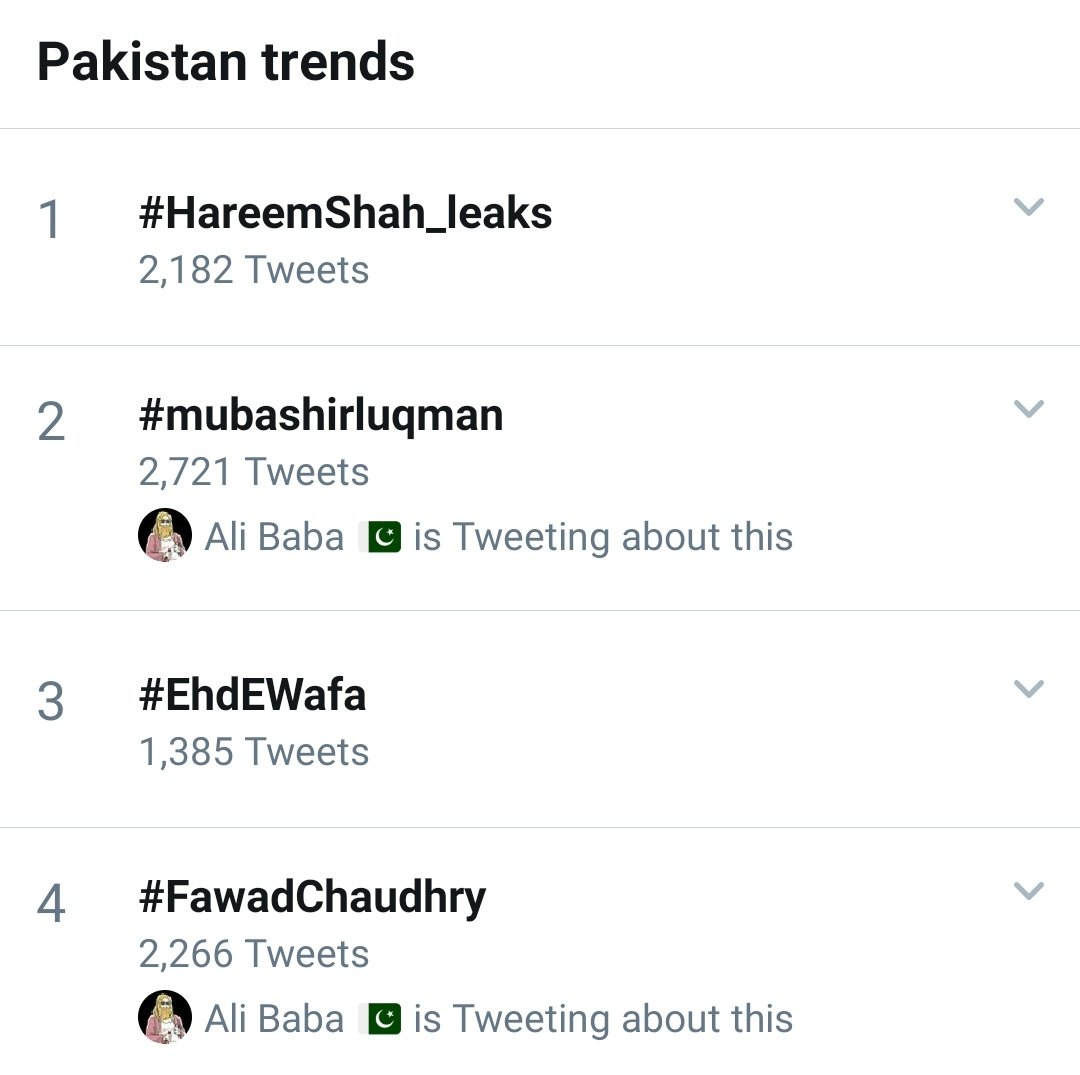1080x1075 pixels.
Task: Open chevron beside #FawadChaudhry trend
Action: (x=1028, y=891)
